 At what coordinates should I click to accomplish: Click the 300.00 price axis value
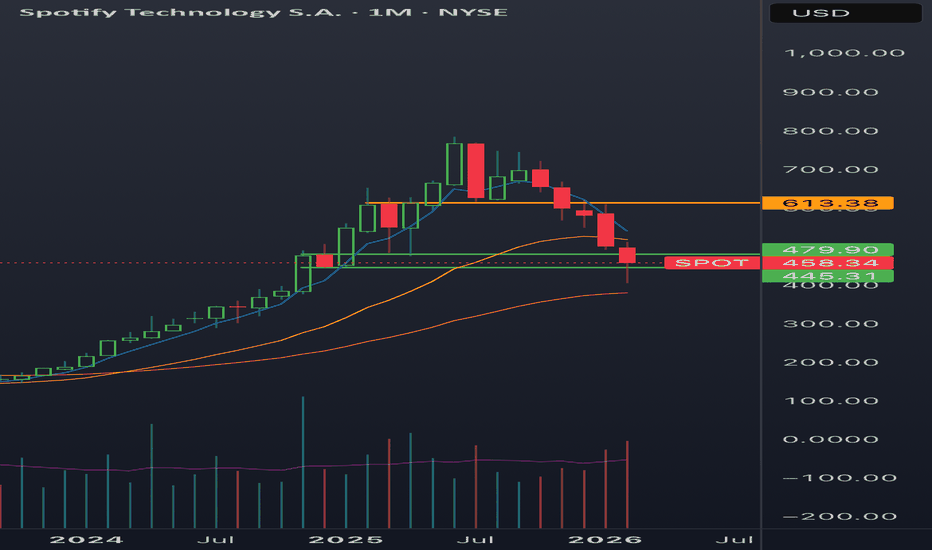(x=830, y=324)
